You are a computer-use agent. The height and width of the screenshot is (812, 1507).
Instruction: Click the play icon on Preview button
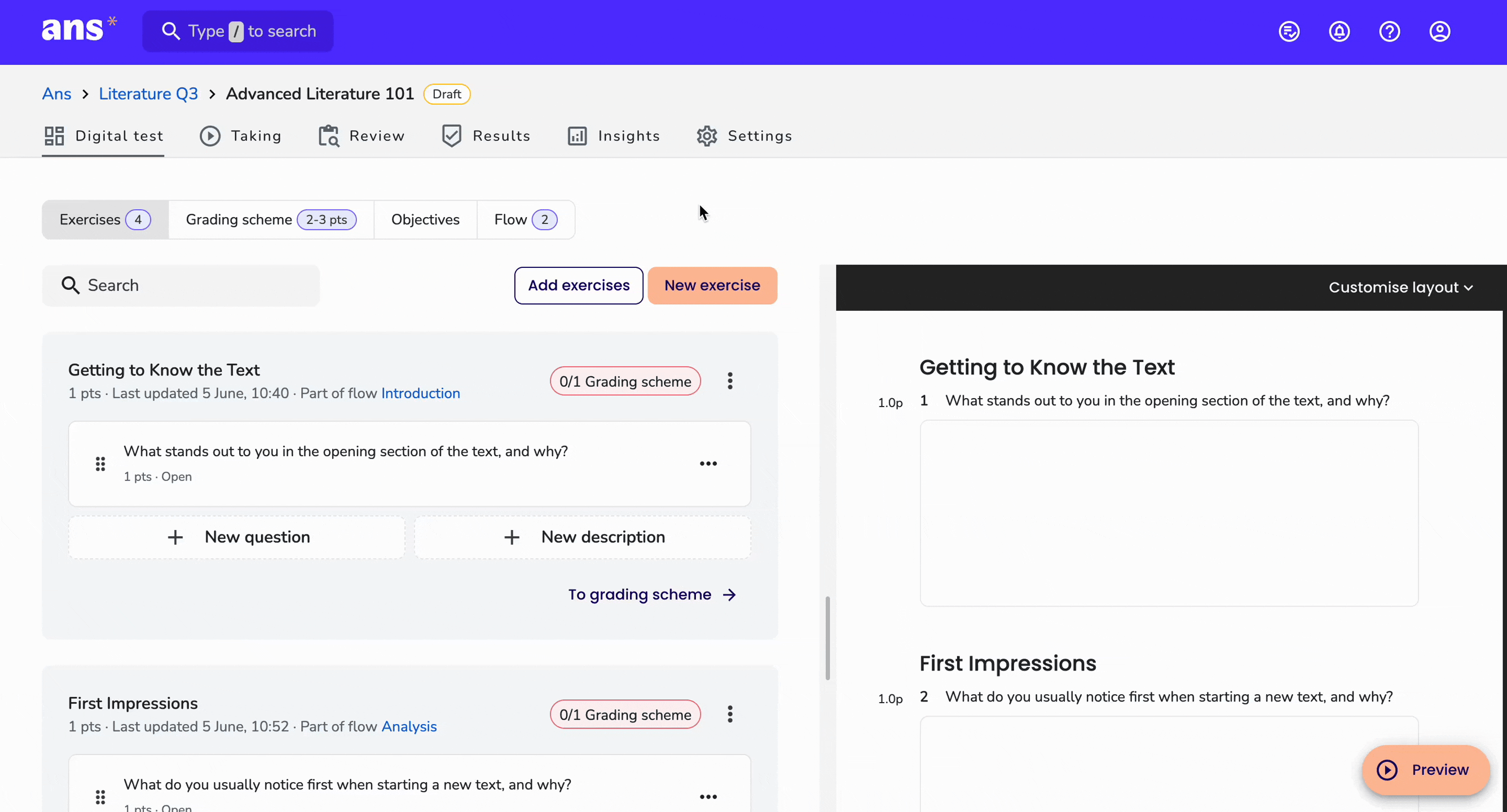(1387, 770)
